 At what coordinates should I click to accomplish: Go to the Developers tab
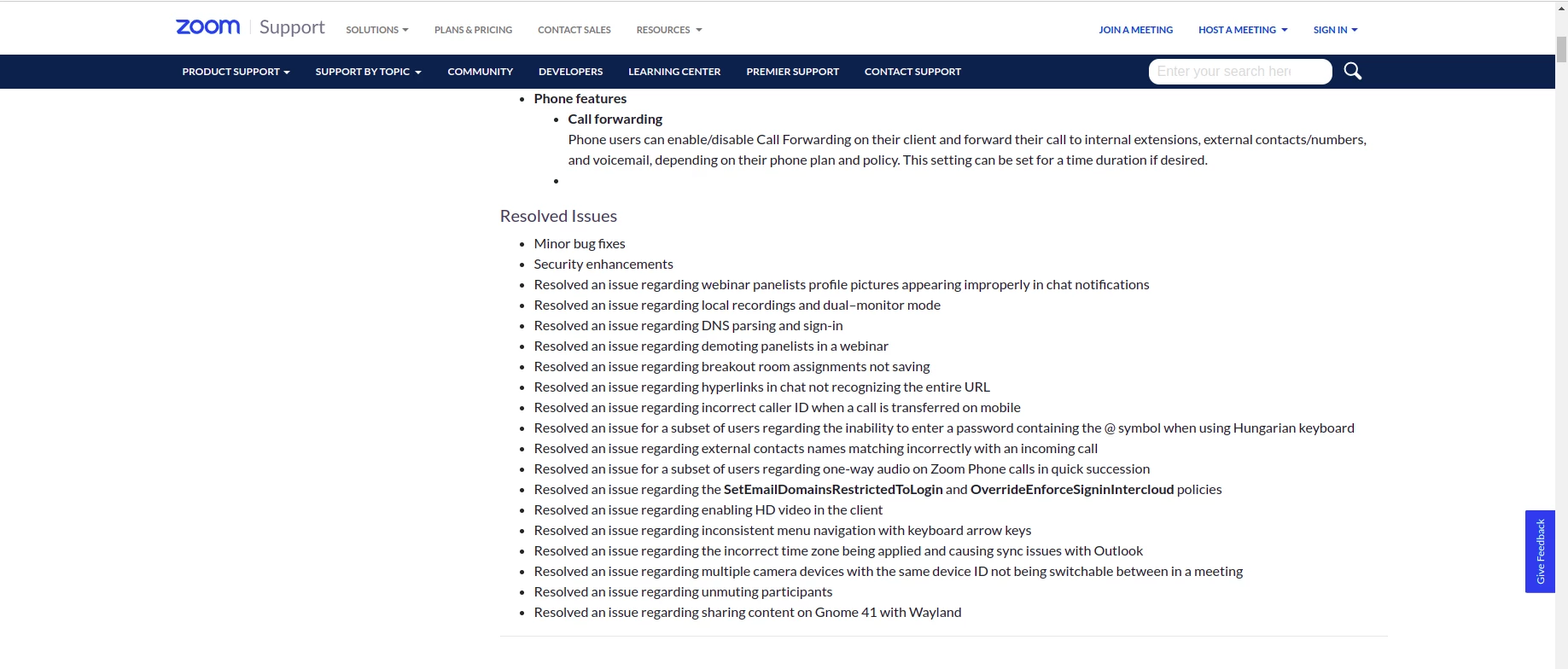click(571, 72)
